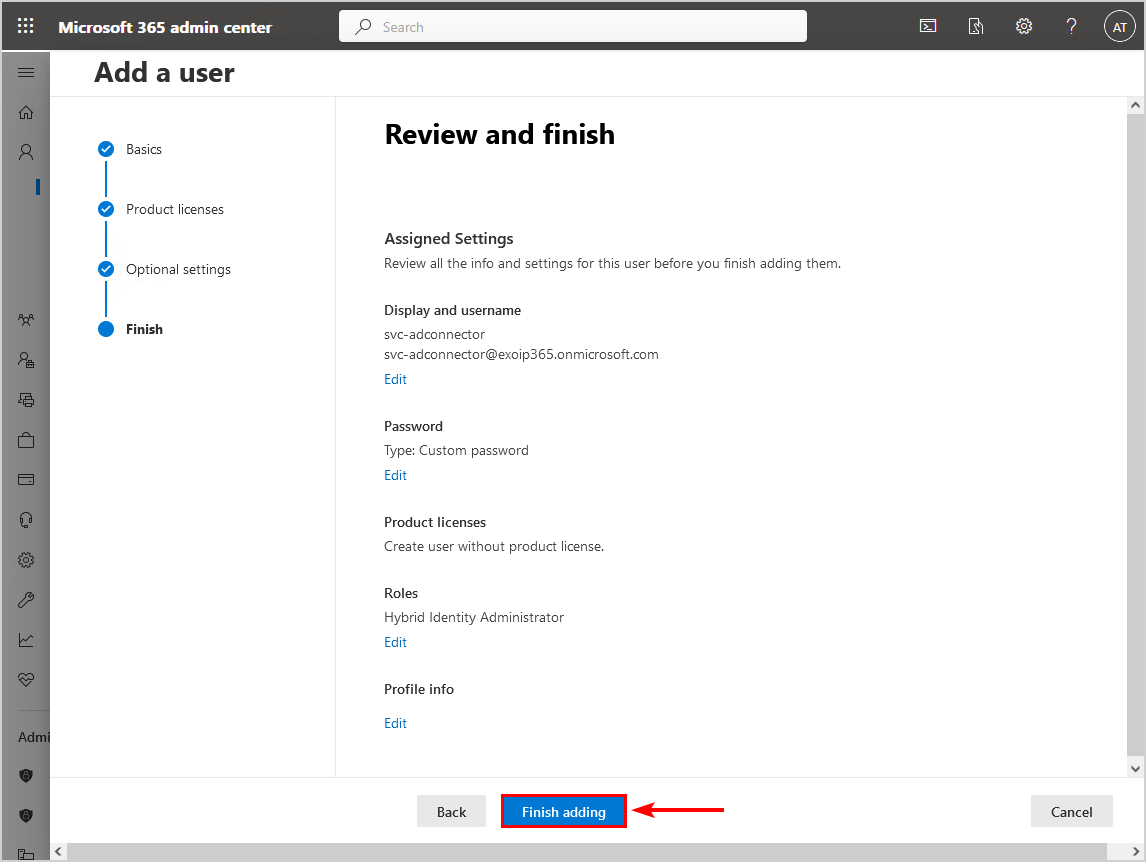The image size is (1146, 862).
Task: Go to Home in the sidebar
Action: 26,112
